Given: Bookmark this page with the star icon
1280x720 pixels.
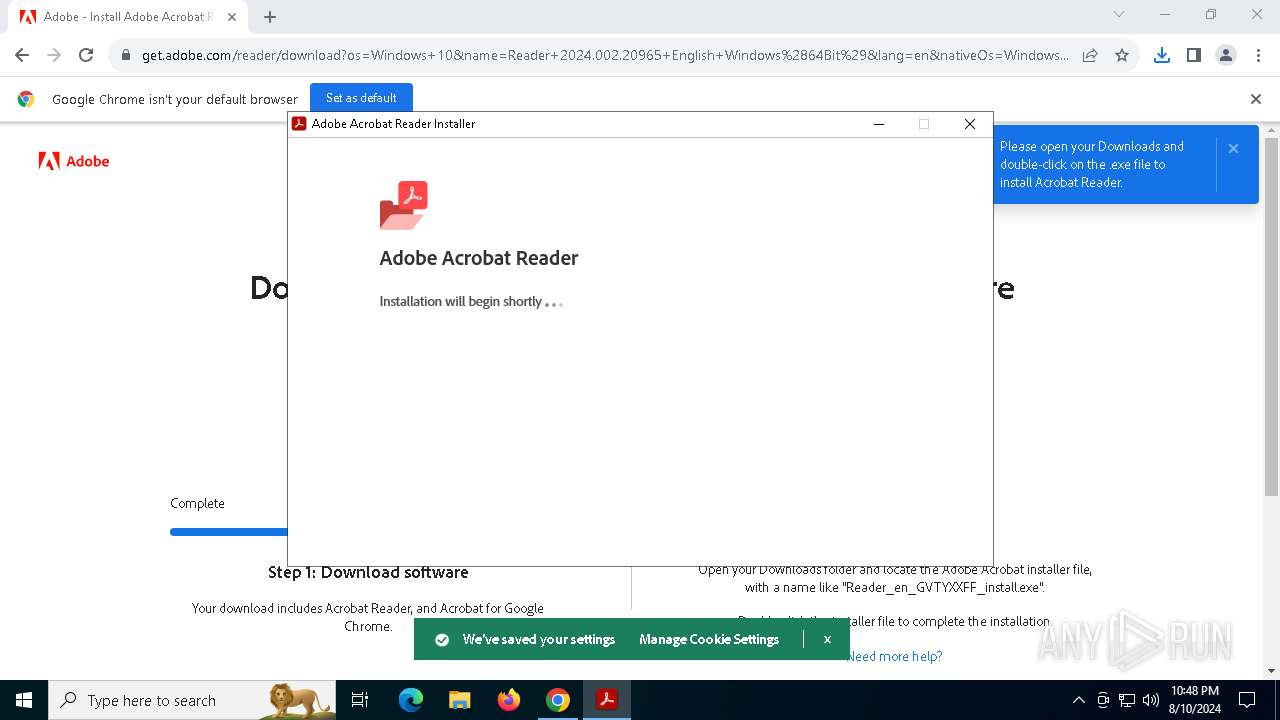Looking at the screenshot, I should tap(1122, 56).
